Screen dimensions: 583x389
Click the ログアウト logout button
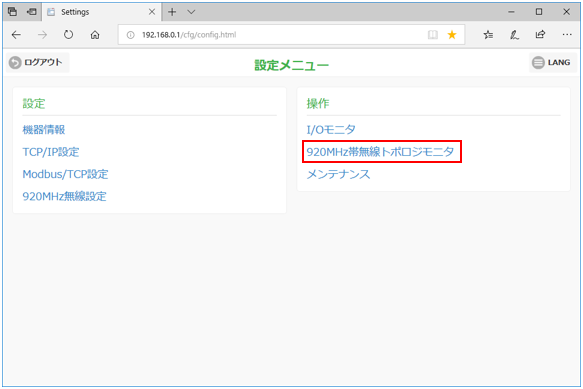[x=37, y=62]
